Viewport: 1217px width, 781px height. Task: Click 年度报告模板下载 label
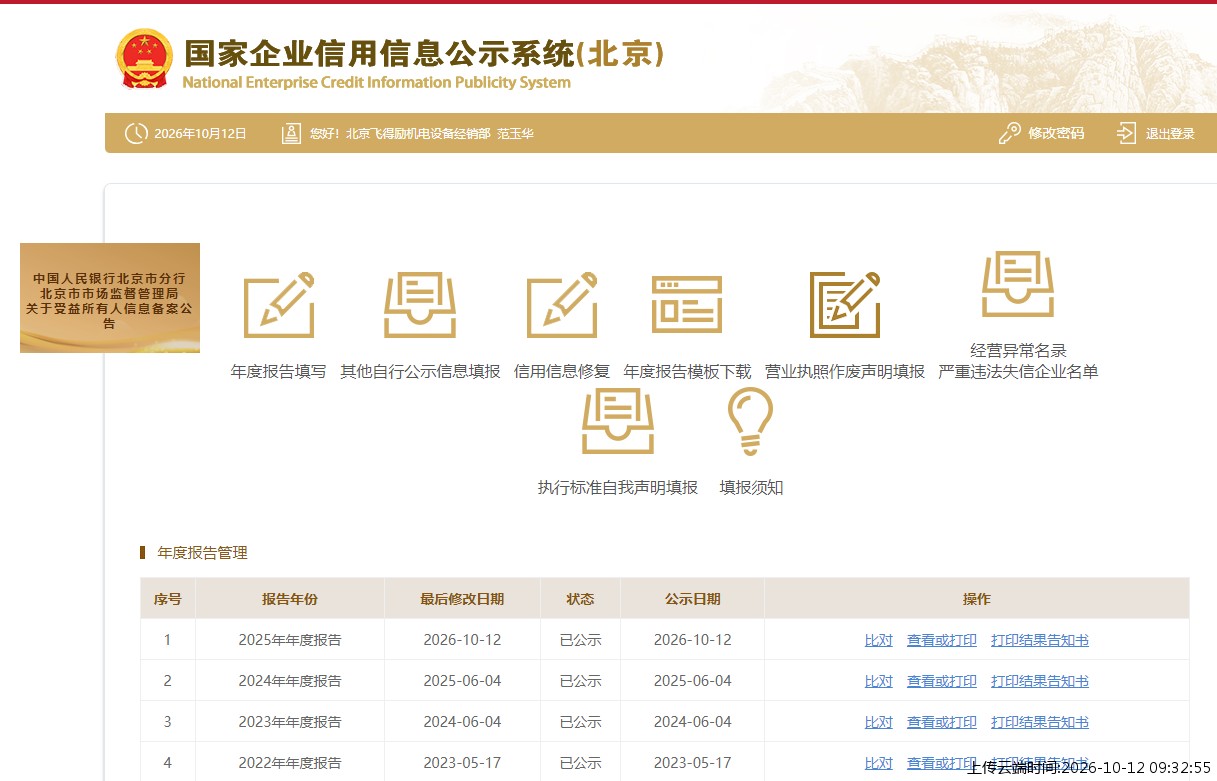687,372
